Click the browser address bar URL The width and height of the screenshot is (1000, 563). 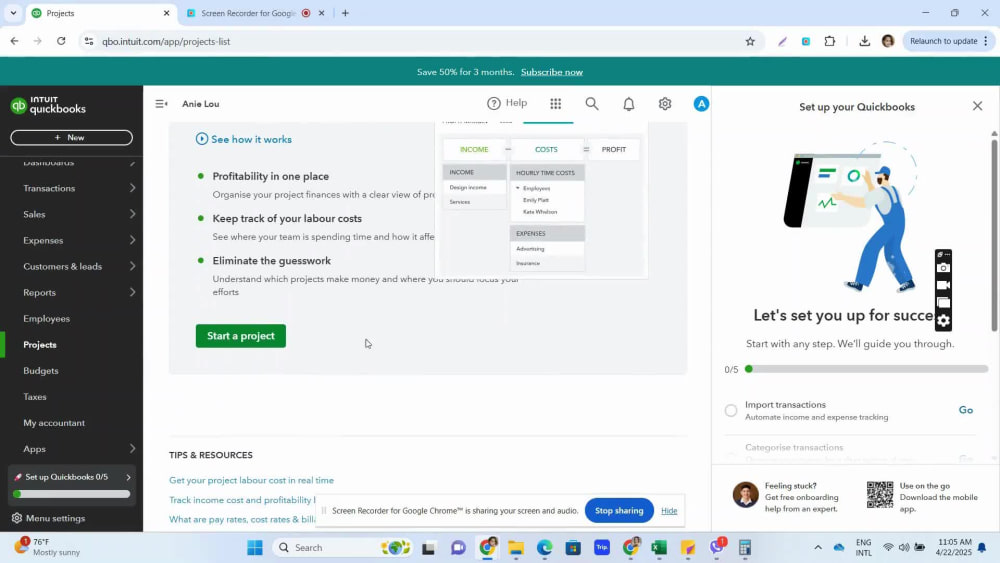(x=166, y=41)
